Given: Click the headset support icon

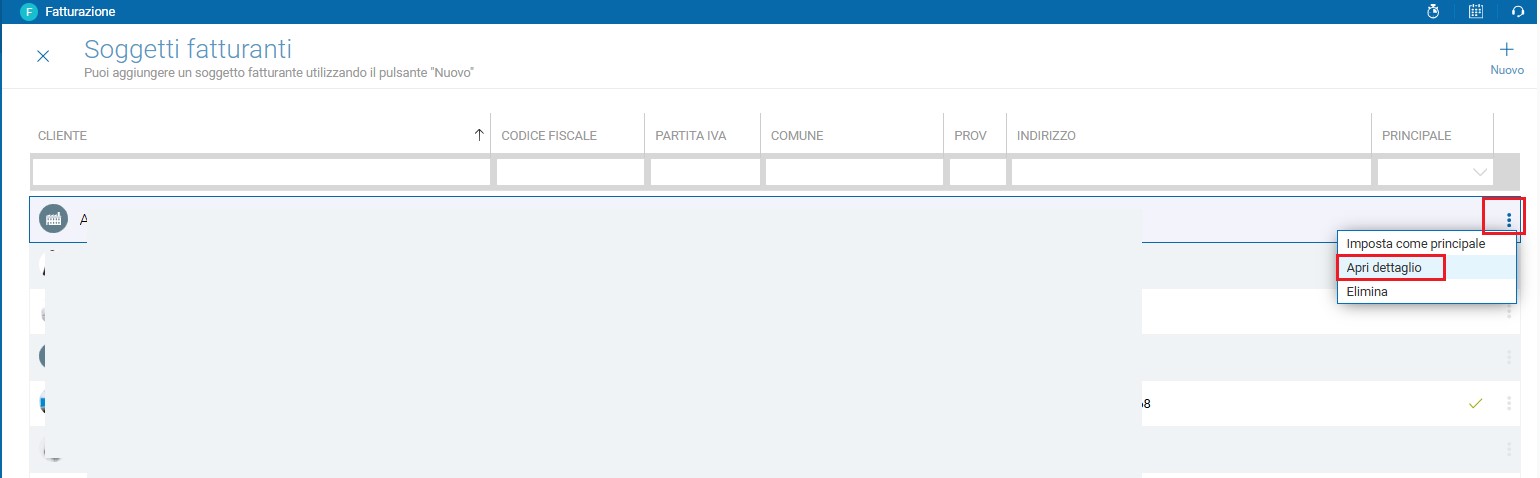Looking at the screenshot, I should click(x=1517, y=12).
